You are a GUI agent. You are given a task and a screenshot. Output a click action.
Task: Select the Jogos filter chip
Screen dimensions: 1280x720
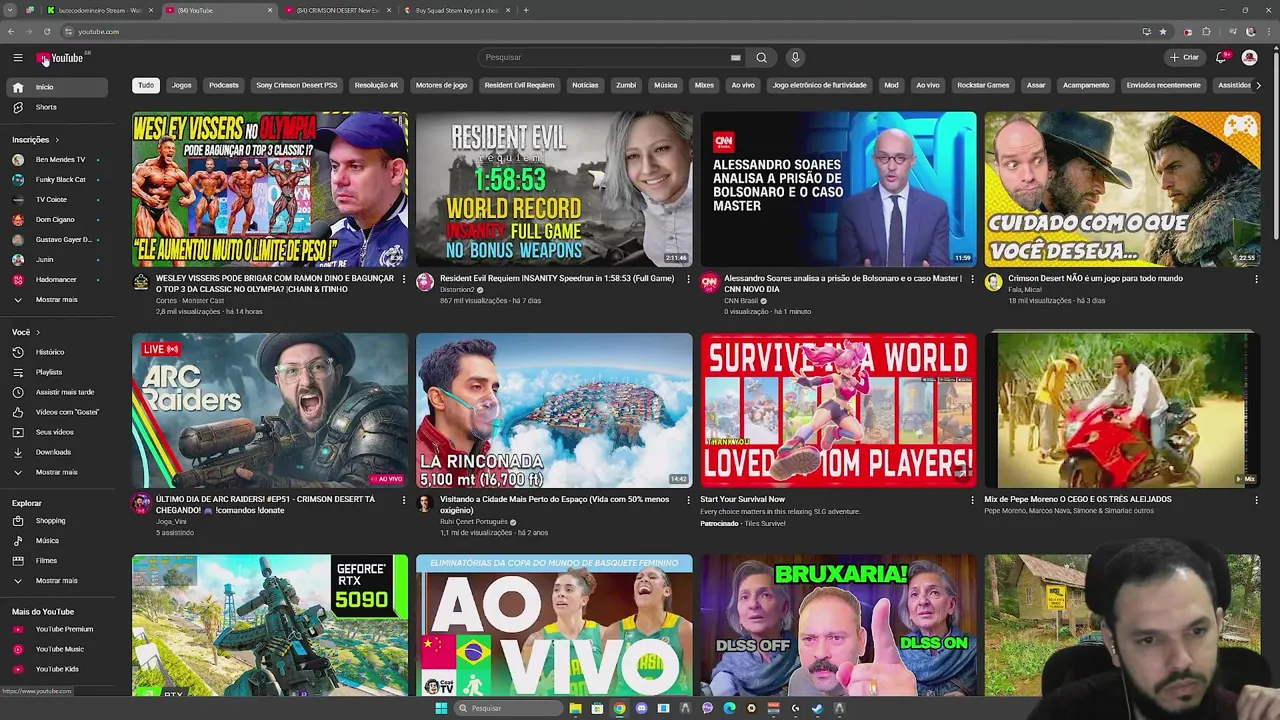(x=182, y=85)
